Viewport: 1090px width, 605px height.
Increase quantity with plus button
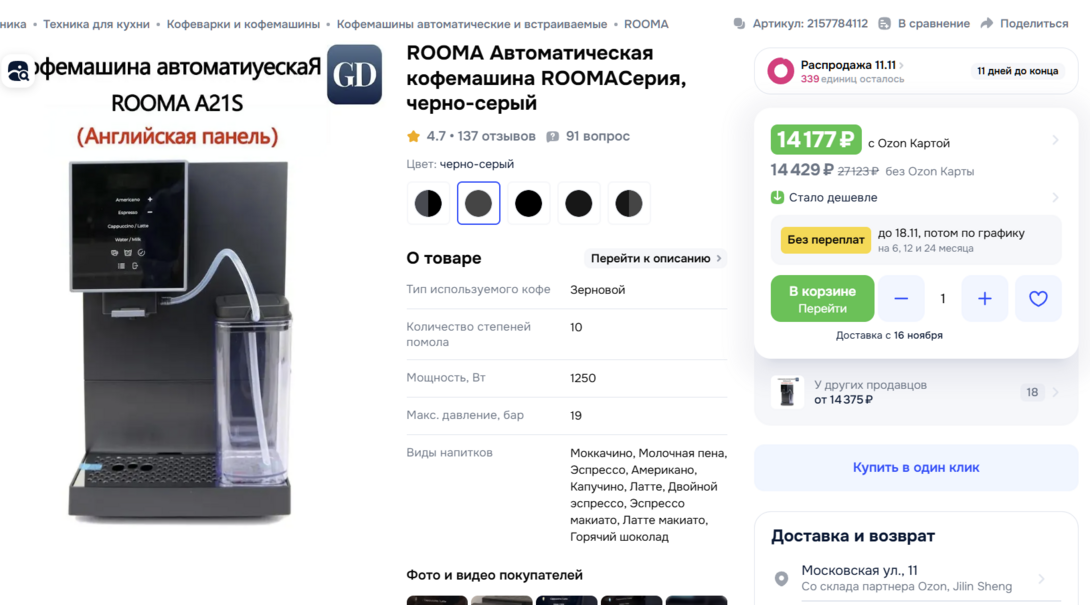[984, 298]
